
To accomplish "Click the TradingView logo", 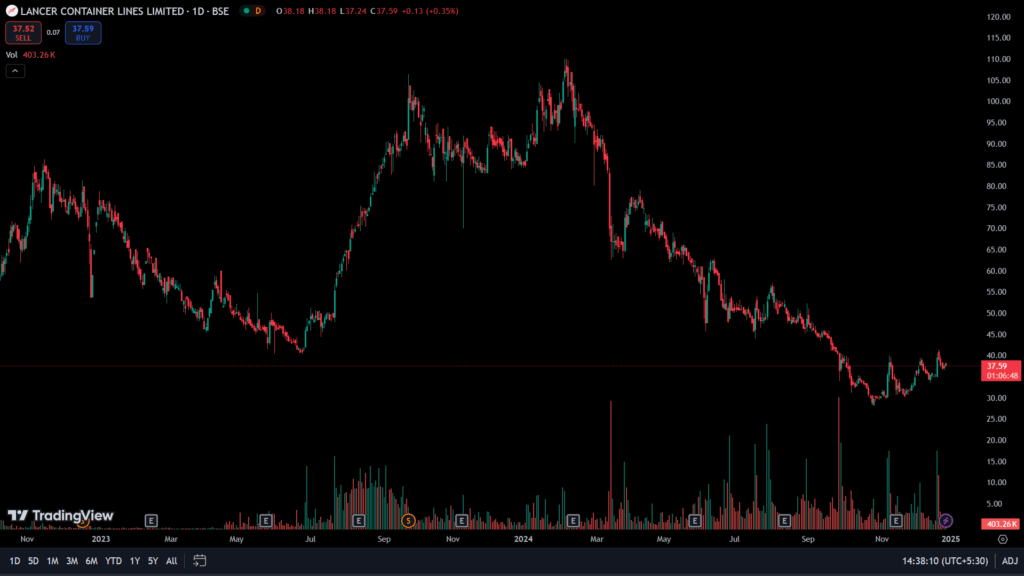I will (x=61, y=516).
